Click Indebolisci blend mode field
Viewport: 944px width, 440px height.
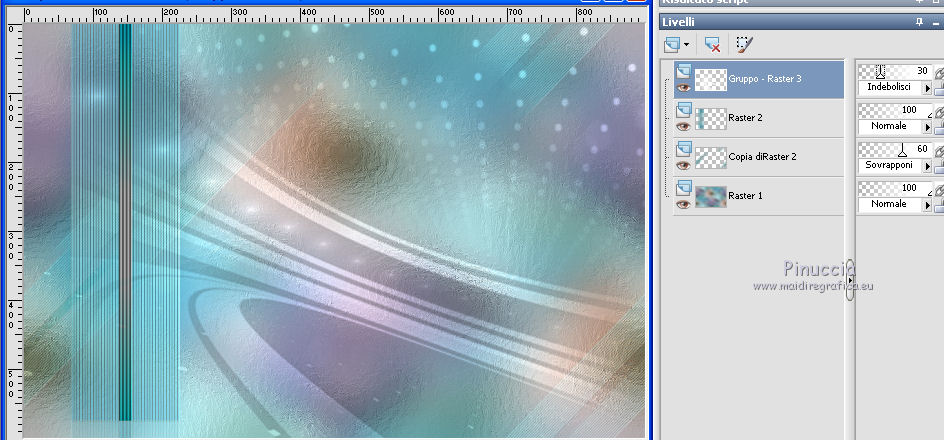(890, 88)
